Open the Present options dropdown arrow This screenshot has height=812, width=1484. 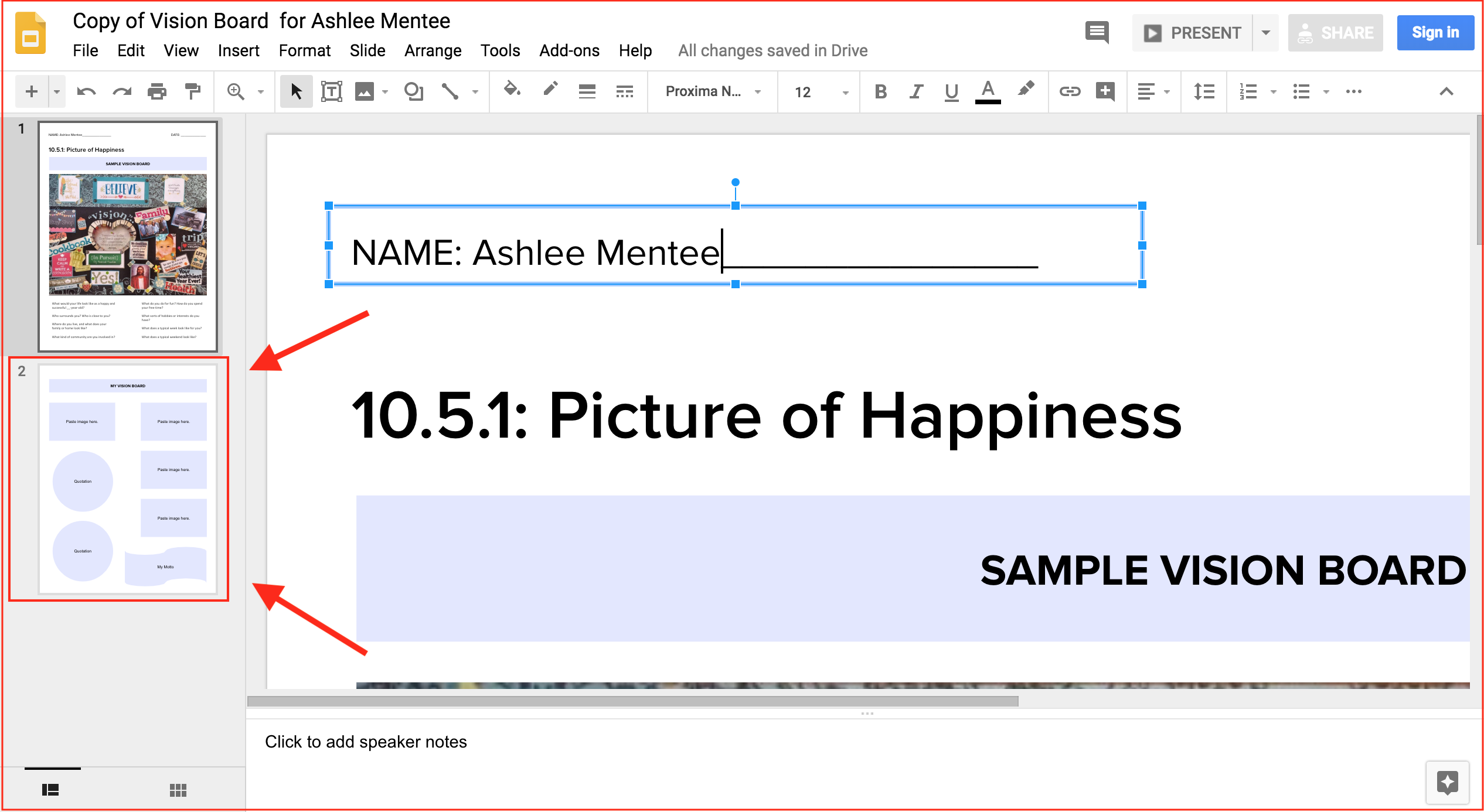(x=1266, y=33)
